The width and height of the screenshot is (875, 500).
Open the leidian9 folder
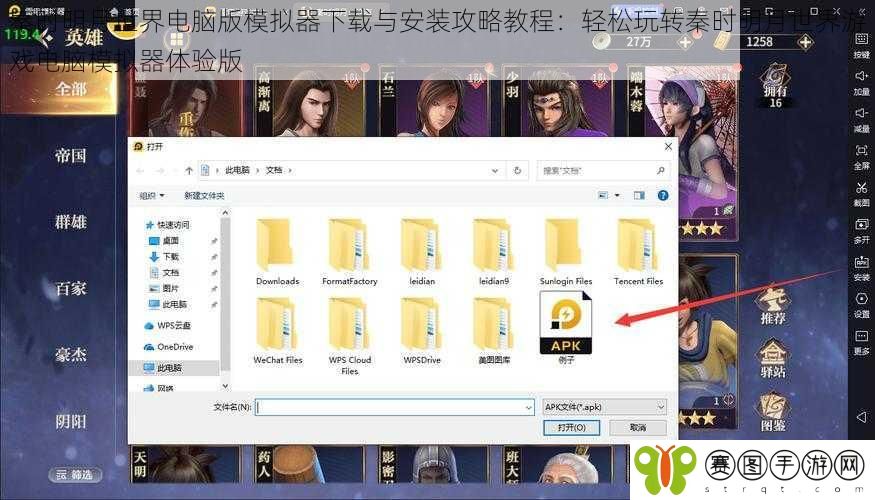pyautogui.click(x=494, y=252)
